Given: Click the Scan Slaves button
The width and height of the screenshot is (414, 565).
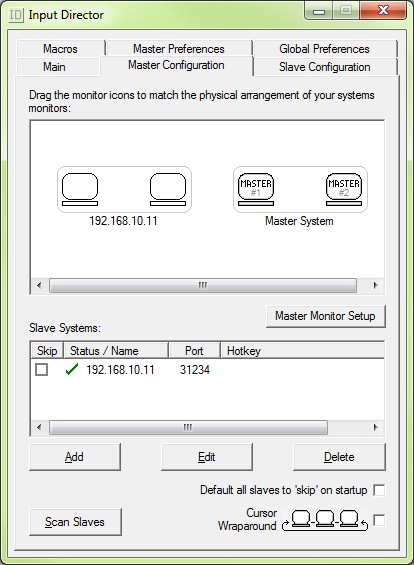Looking at the screenshot, I should click(x=75, y=522).
